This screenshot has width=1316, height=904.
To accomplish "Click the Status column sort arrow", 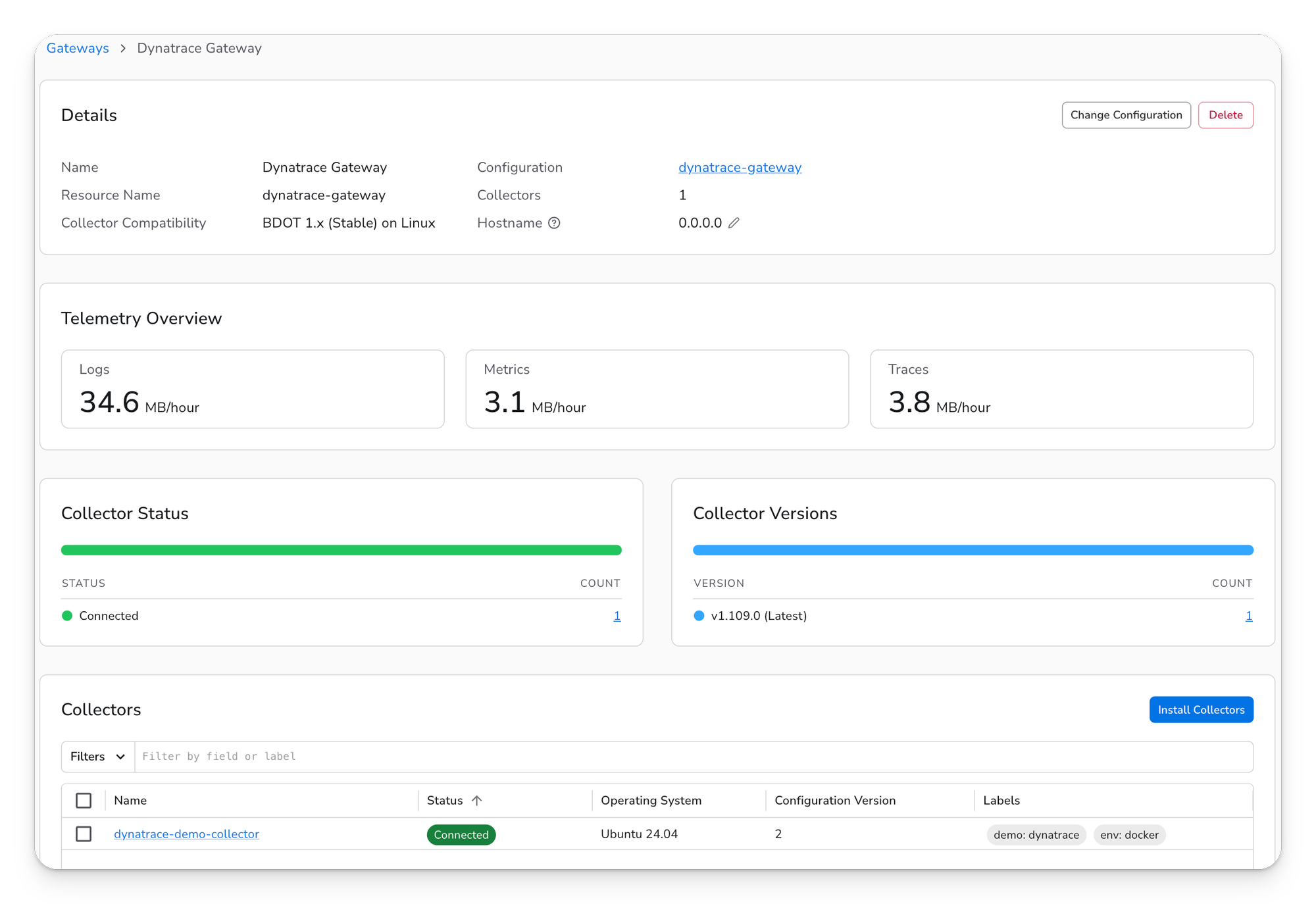I will [477, 801].
